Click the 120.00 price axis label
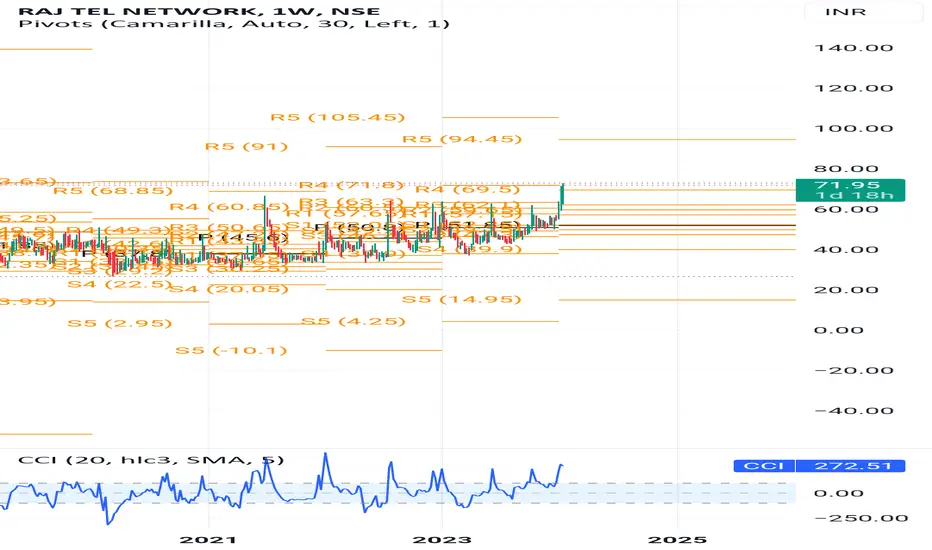This screenshot has height=550, width=932. [x=854, y=89]
